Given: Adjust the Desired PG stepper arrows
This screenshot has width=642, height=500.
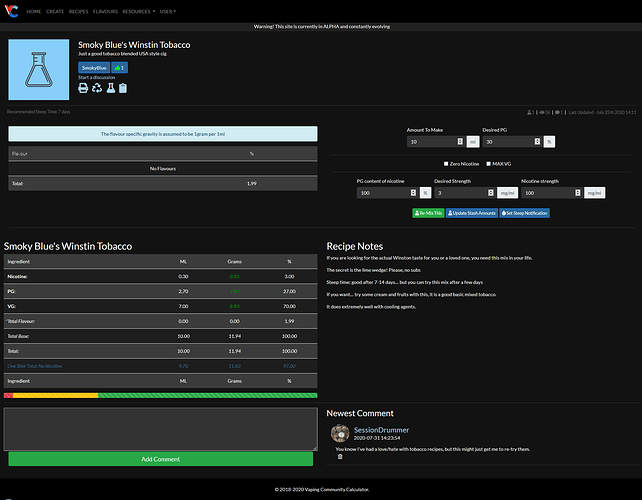Looking at the screenshot, I should (x=537, y=141).
